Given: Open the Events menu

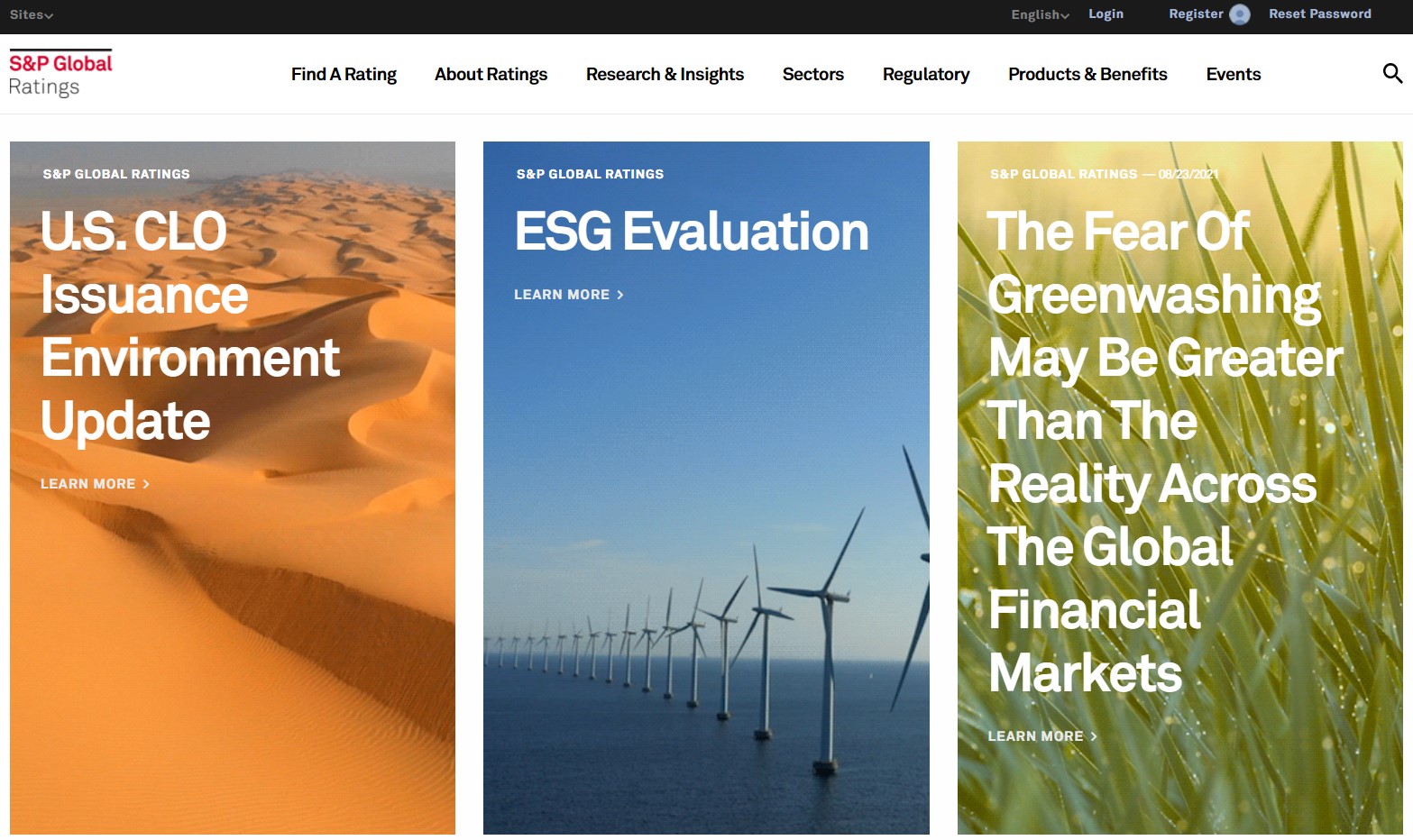Looking at the screenshot, I should (1233, 74).
